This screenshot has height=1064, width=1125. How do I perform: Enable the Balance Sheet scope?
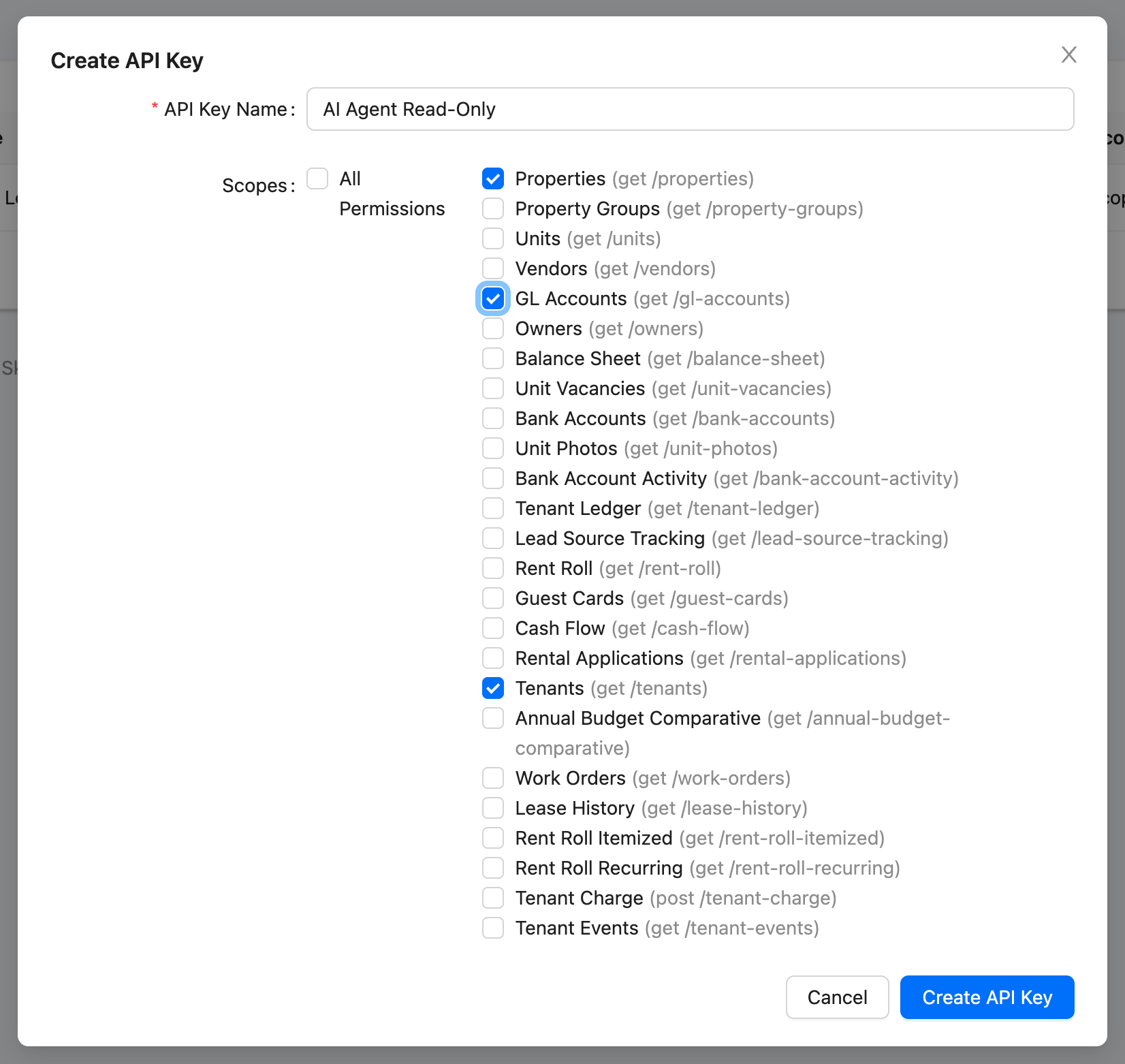tap(493, 358)
